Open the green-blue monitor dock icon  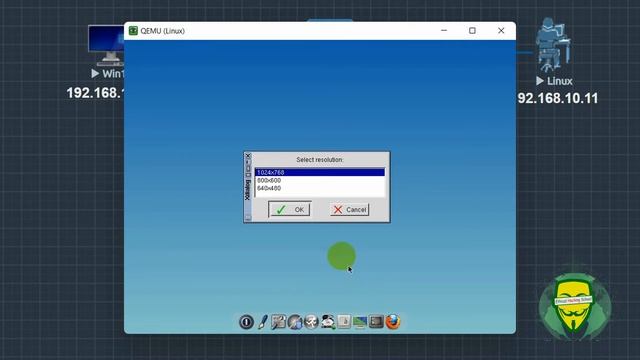pyautogui.click(x=360, y=322)
